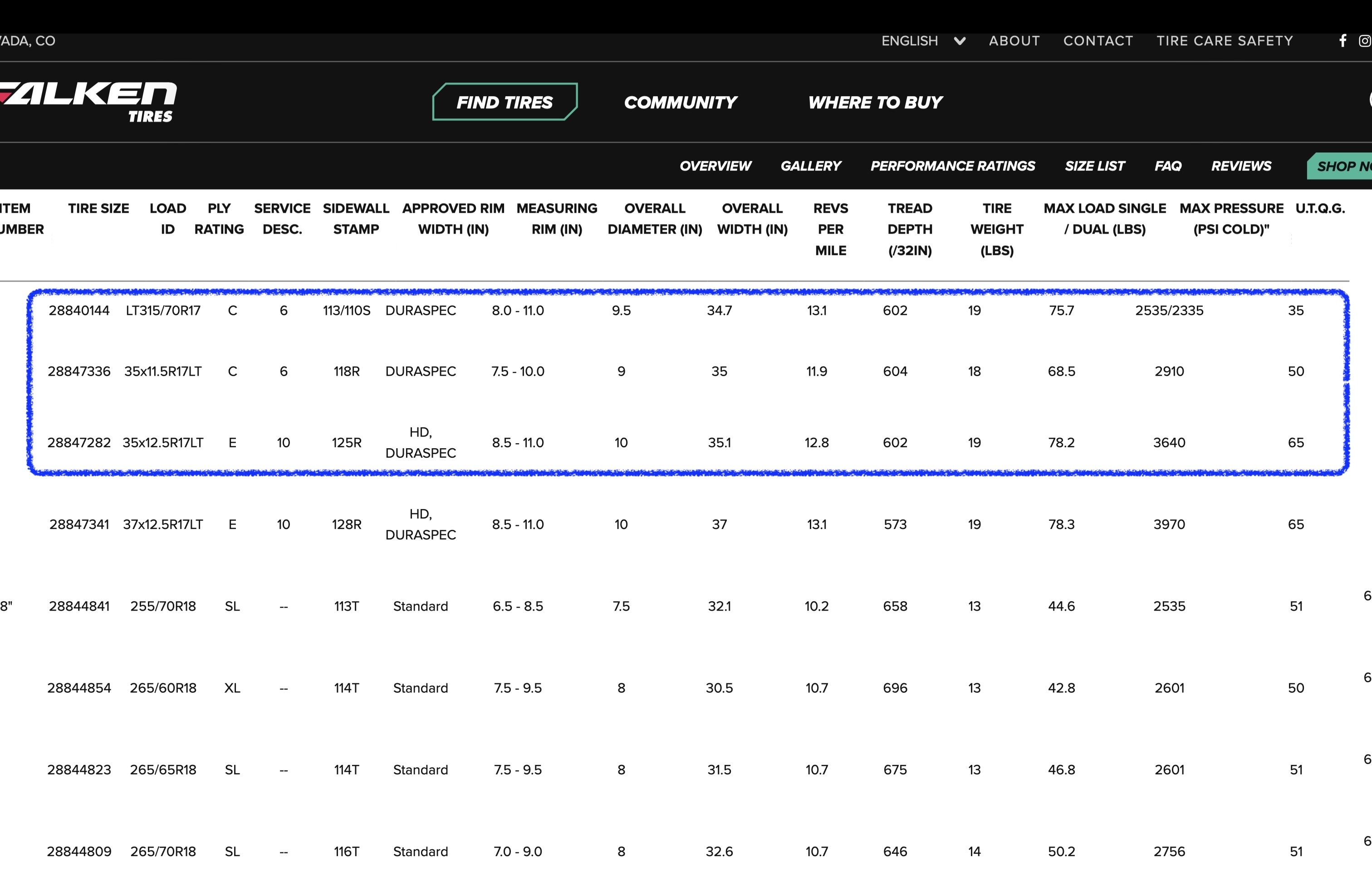Click the U.T.Q.G. column header
Image resolution: width=1372 pixels, height=891 pixels.
(x=1320, y=208)
